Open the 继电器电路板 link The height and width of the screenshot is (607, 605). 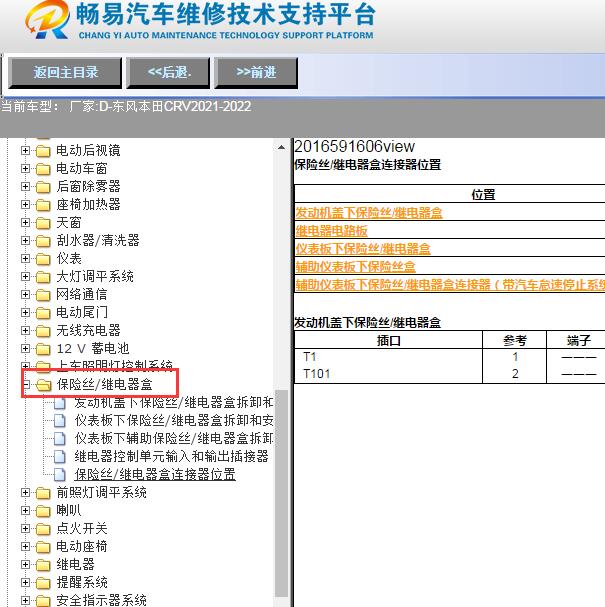click(x=331, y=231)
